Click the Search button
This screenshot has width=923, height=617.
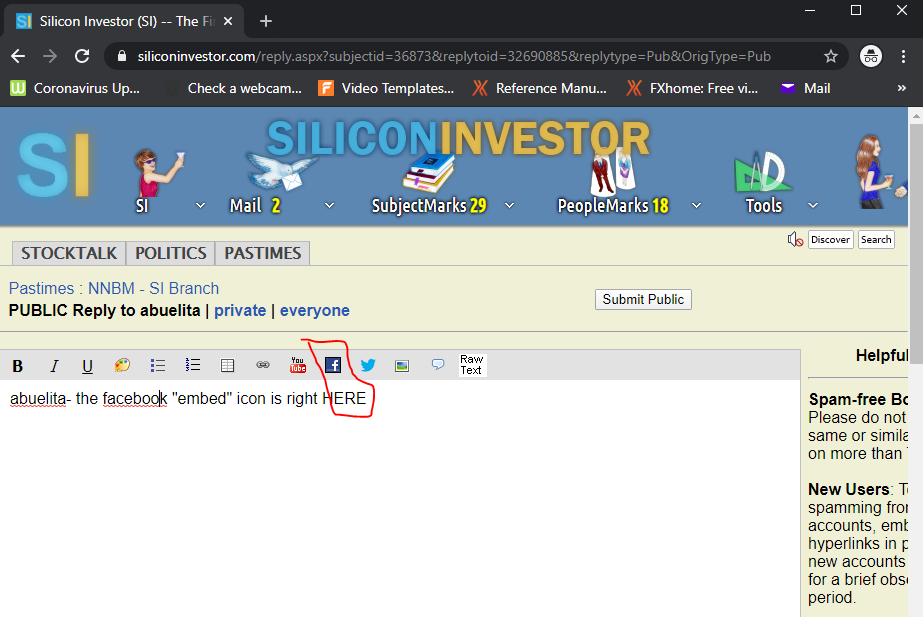coord(876,240)
